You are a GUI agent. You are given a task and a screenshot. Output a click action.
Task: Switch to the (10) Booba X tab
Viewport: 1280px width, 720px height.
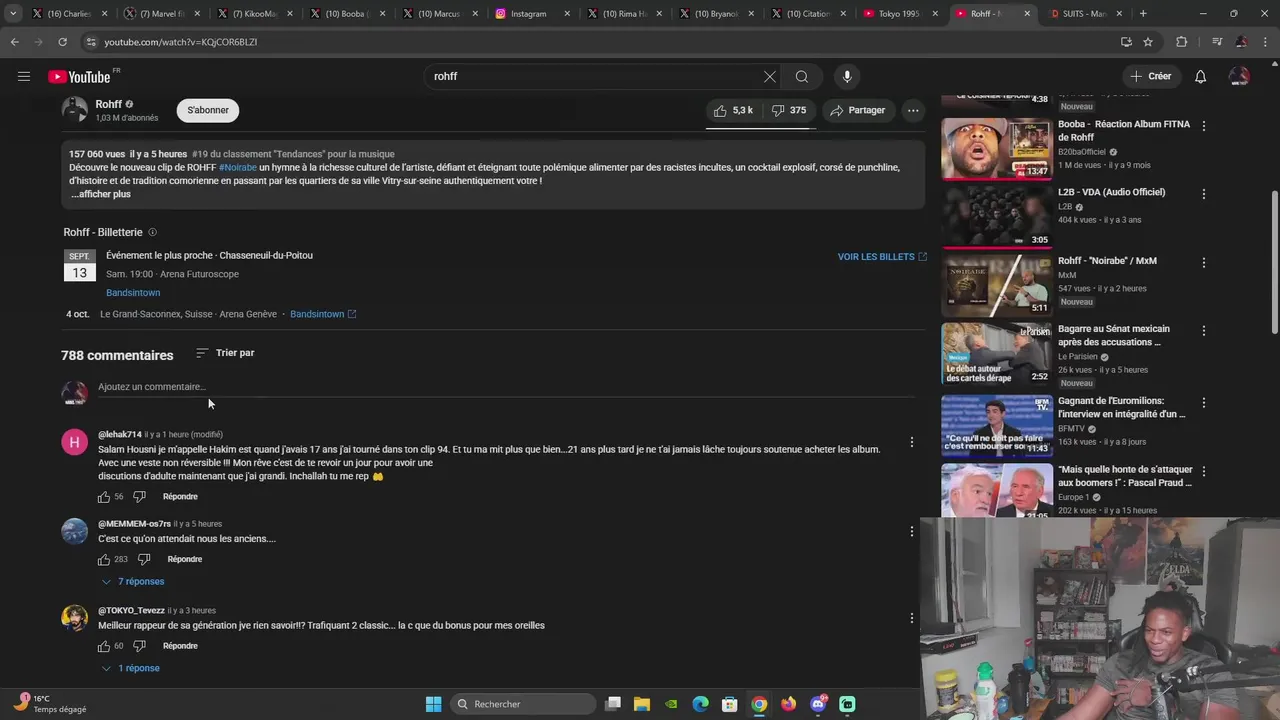coord(347,14)
